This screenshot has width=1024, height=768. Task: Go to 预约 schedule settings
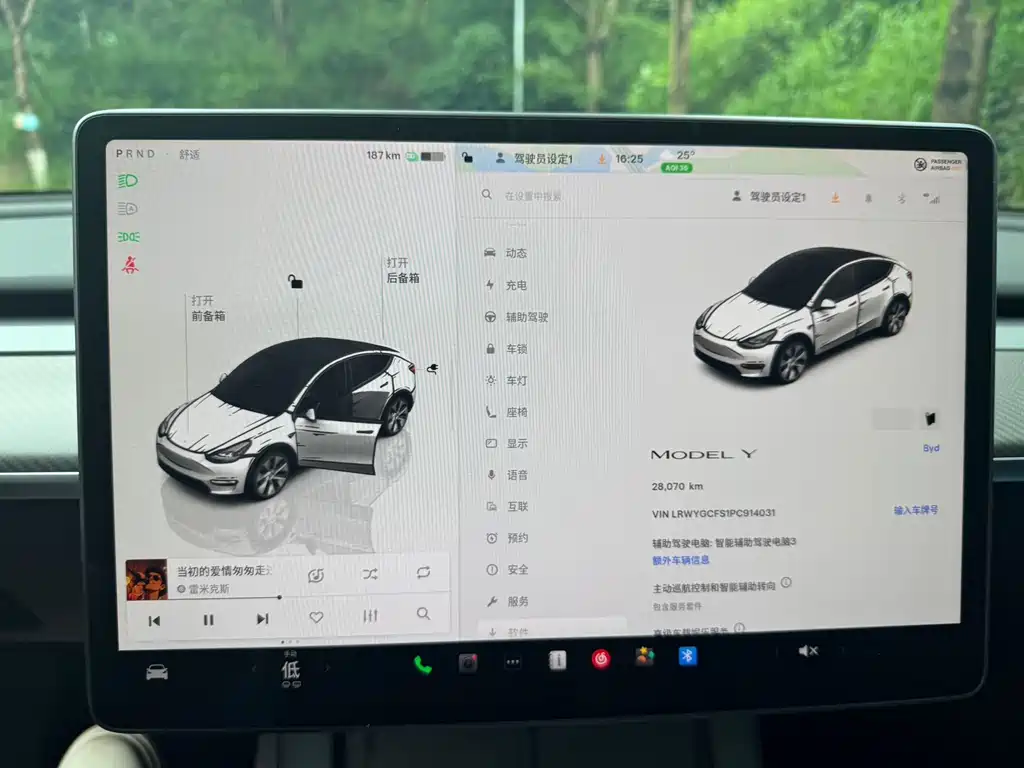(507, 538)
